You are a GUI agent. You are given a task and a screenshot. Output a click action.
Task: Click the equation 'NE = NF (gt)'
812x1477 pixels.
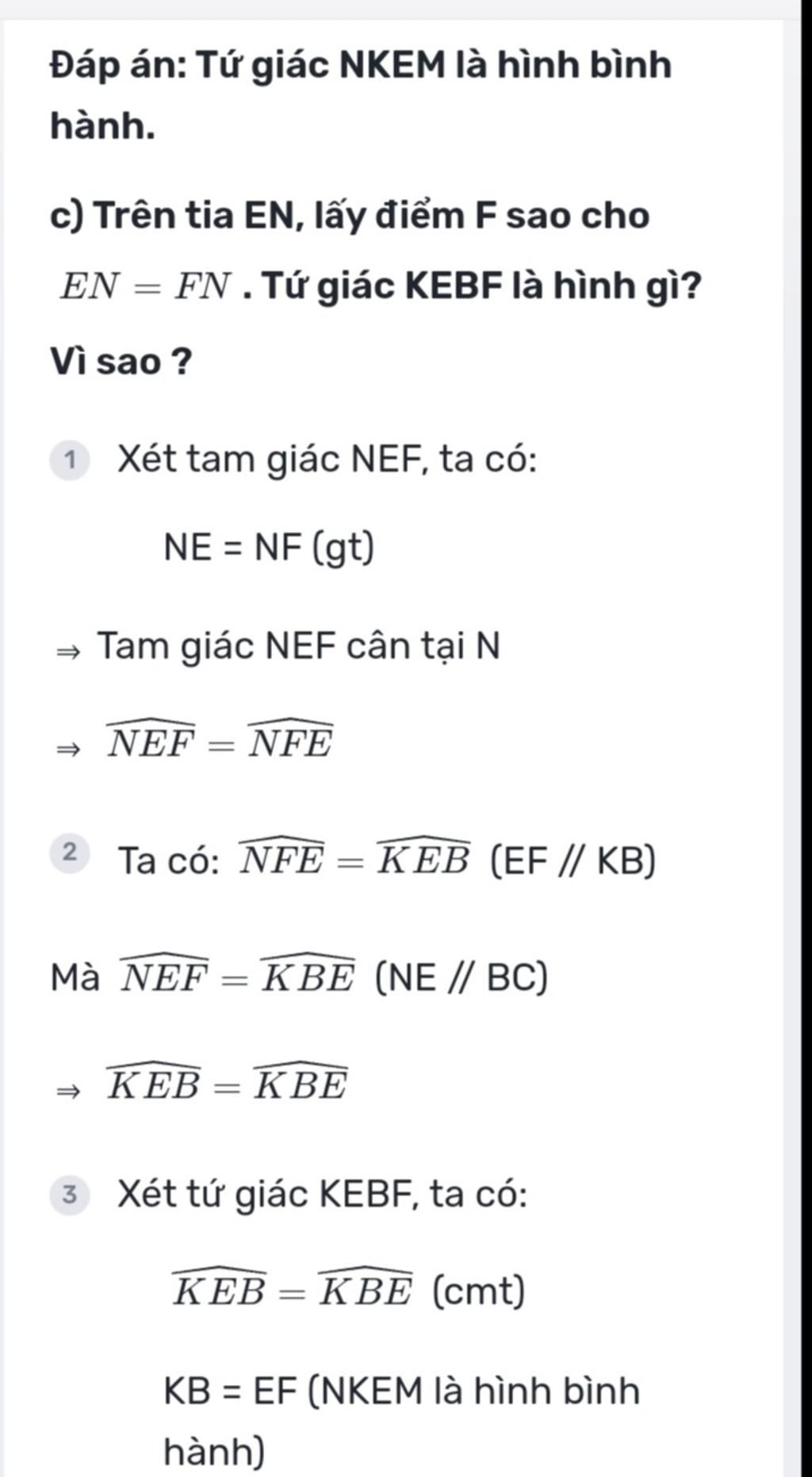(268, 547)
